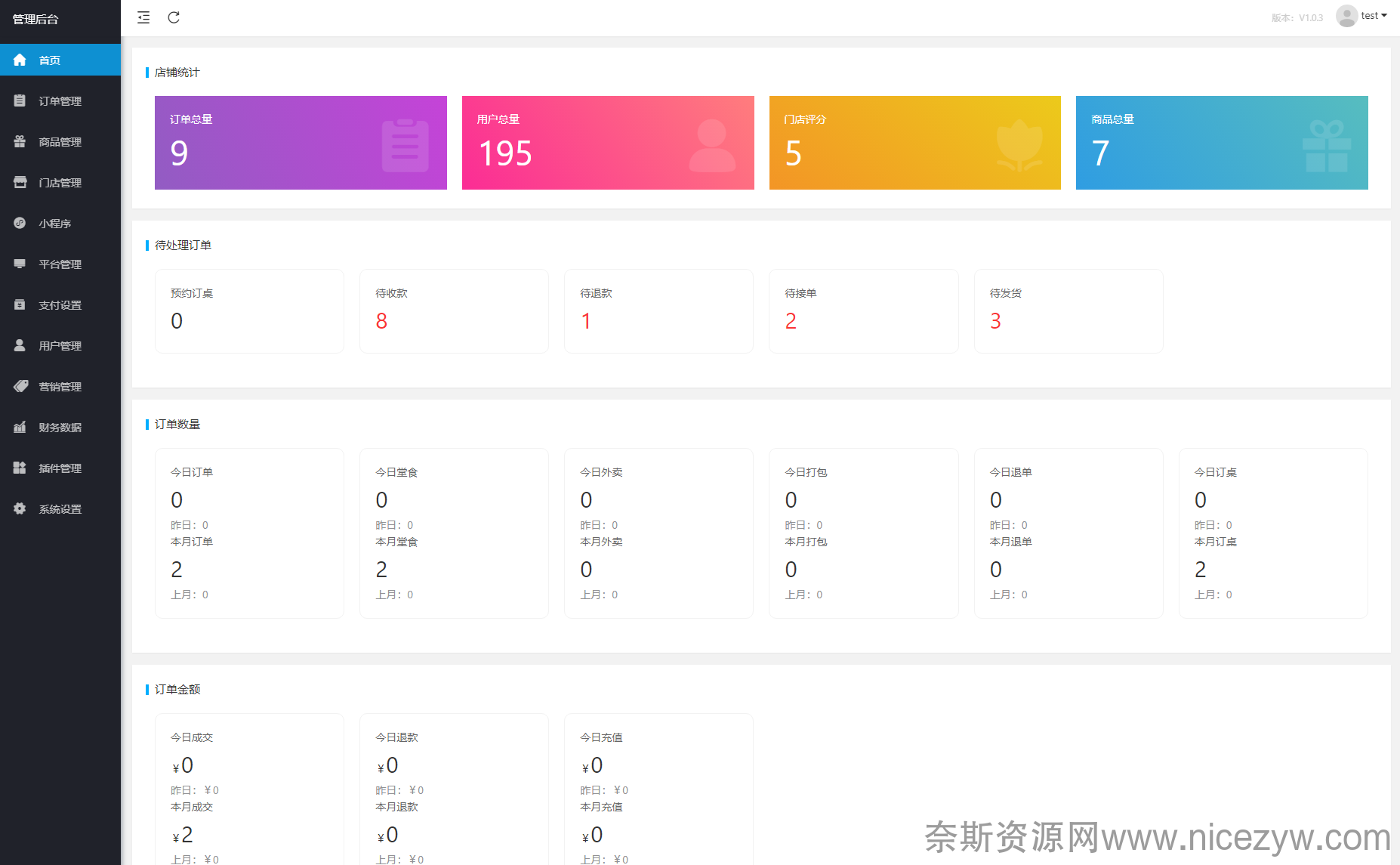
Task: Click the 本月充值 label
Action: click(601, 807)
